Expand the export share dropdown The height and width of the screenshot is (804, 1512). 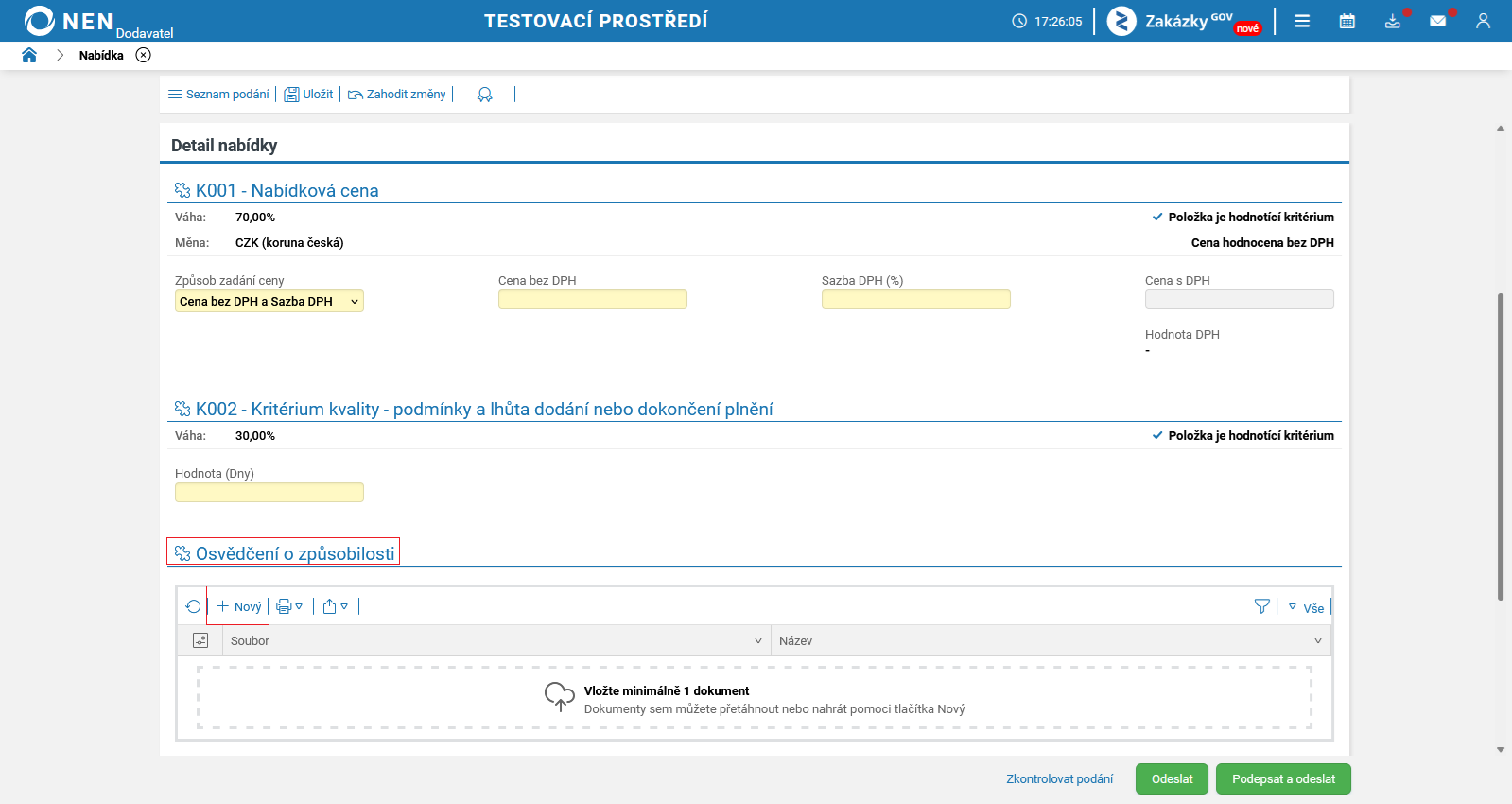pos(336,606)
